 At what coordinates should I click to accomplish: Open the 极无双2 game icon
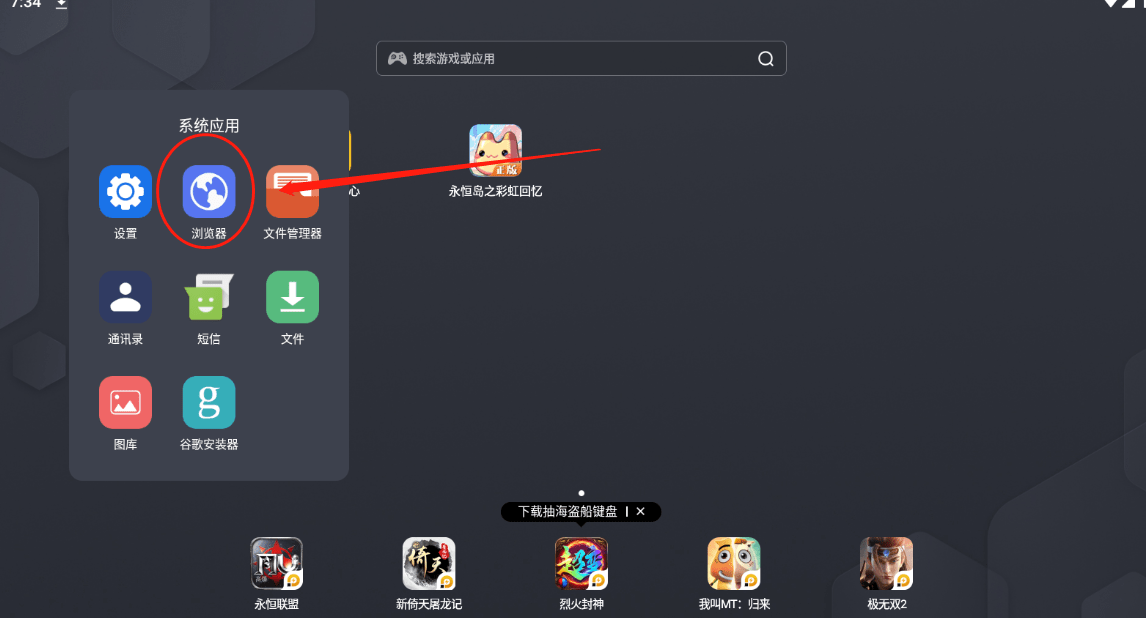[887, 563]
